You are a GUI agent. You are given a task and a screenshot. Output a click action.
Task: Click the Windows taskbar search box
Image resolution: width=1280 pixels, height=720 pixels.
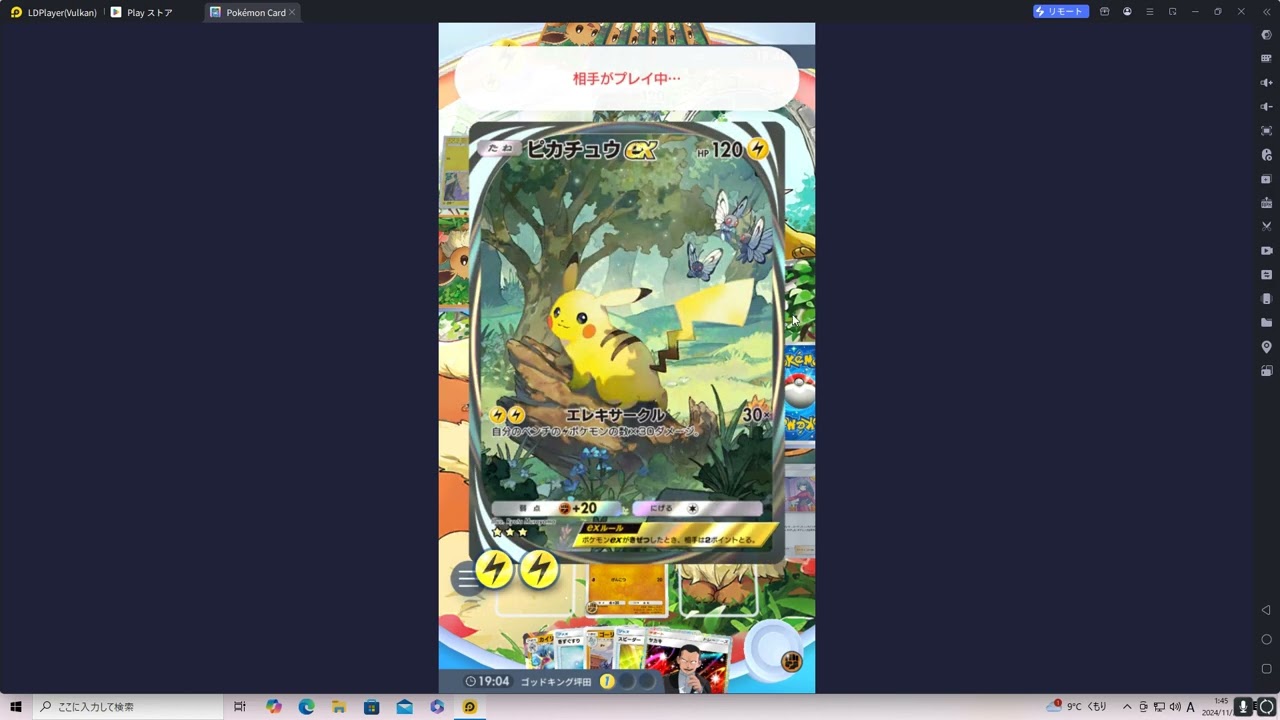click(128, 707)
